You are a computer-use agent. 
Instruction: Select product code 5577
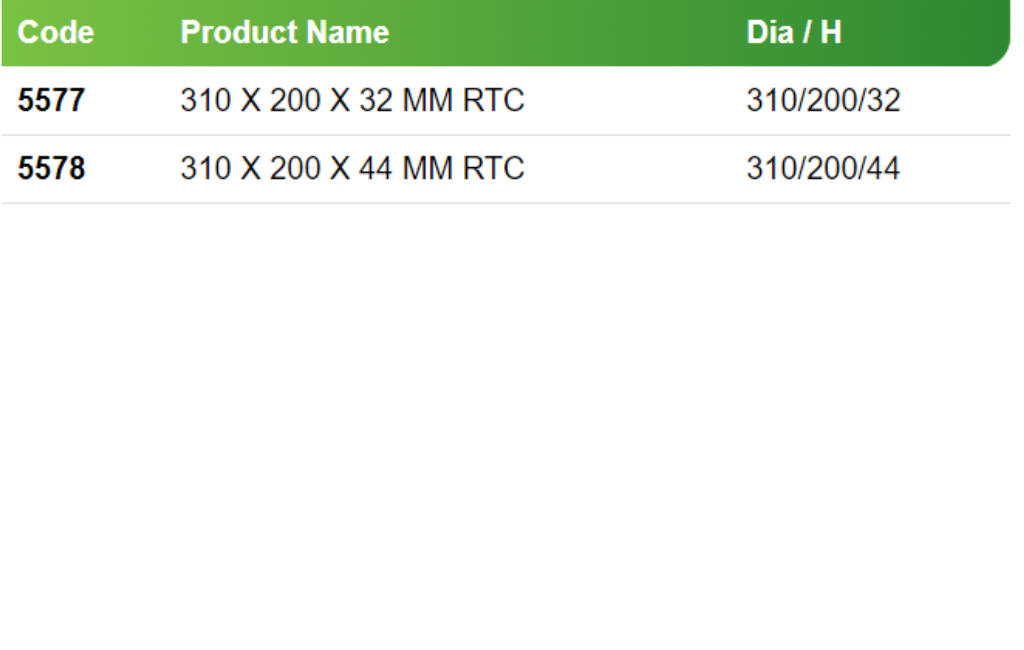[x=52, y=101]
